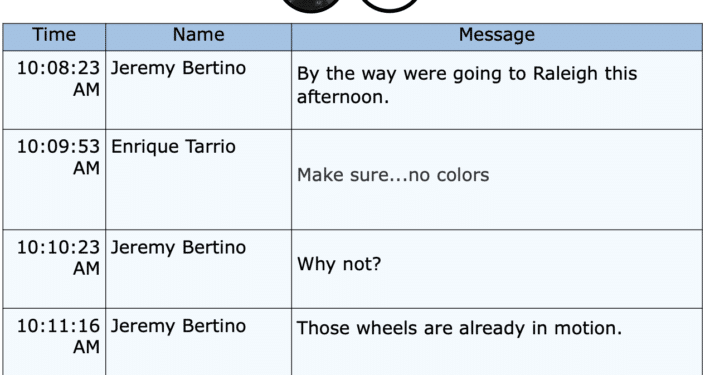Click the 'going to Raleigh this afternoon' message

pyautogui.click(x=467, y=85)
